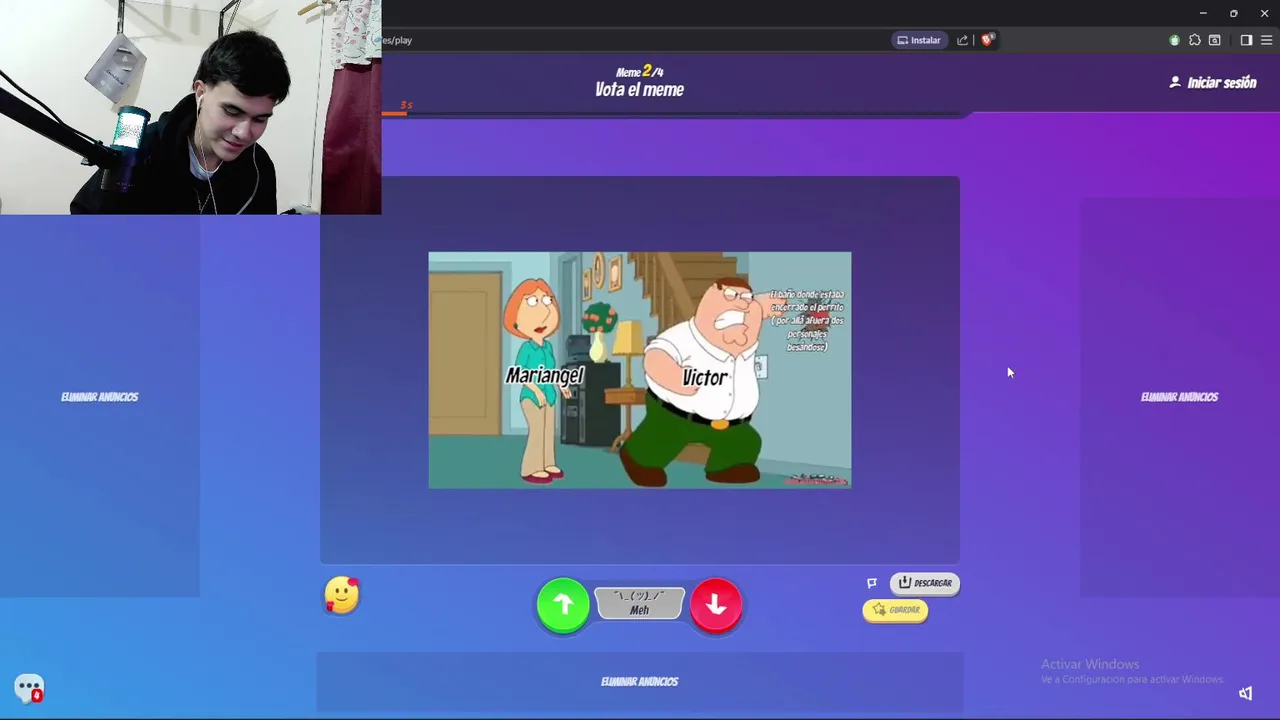1280x720 pixels.
Task: Download the meme via Descargar
Action: tap(925, 583)
